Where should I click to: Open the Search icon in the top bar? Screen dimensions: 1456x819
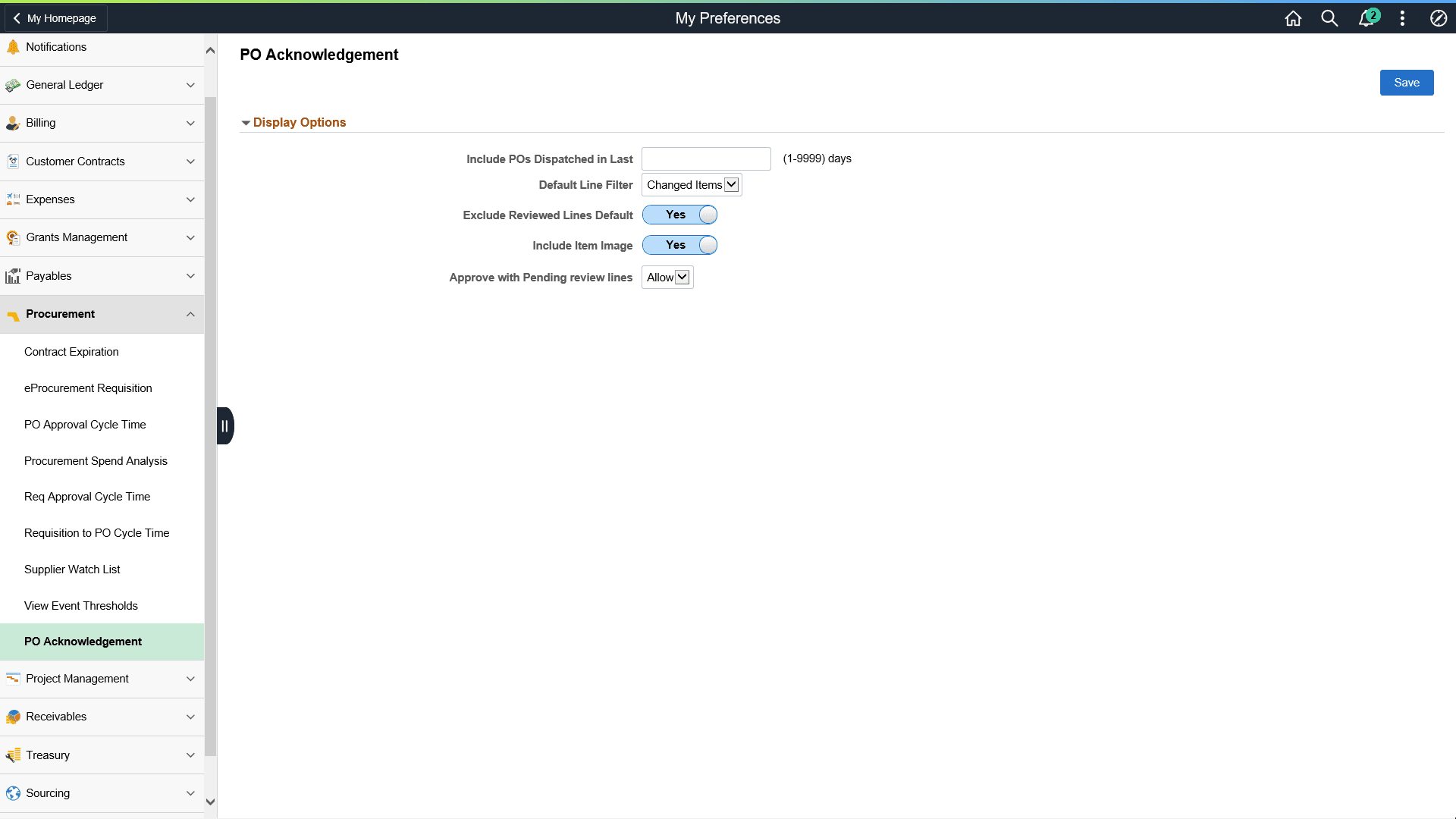pyautogui.click(x=1329, y=17)
